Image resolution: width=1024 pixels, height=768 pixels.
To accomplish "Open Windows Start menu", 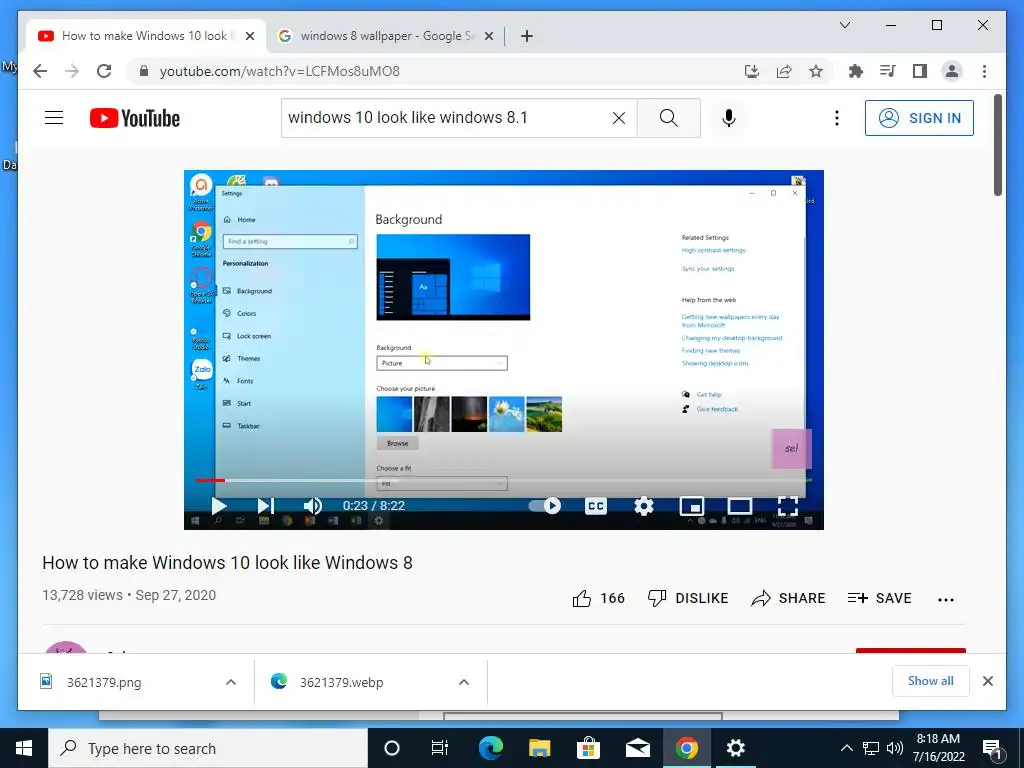I will [x=24, y=748].
